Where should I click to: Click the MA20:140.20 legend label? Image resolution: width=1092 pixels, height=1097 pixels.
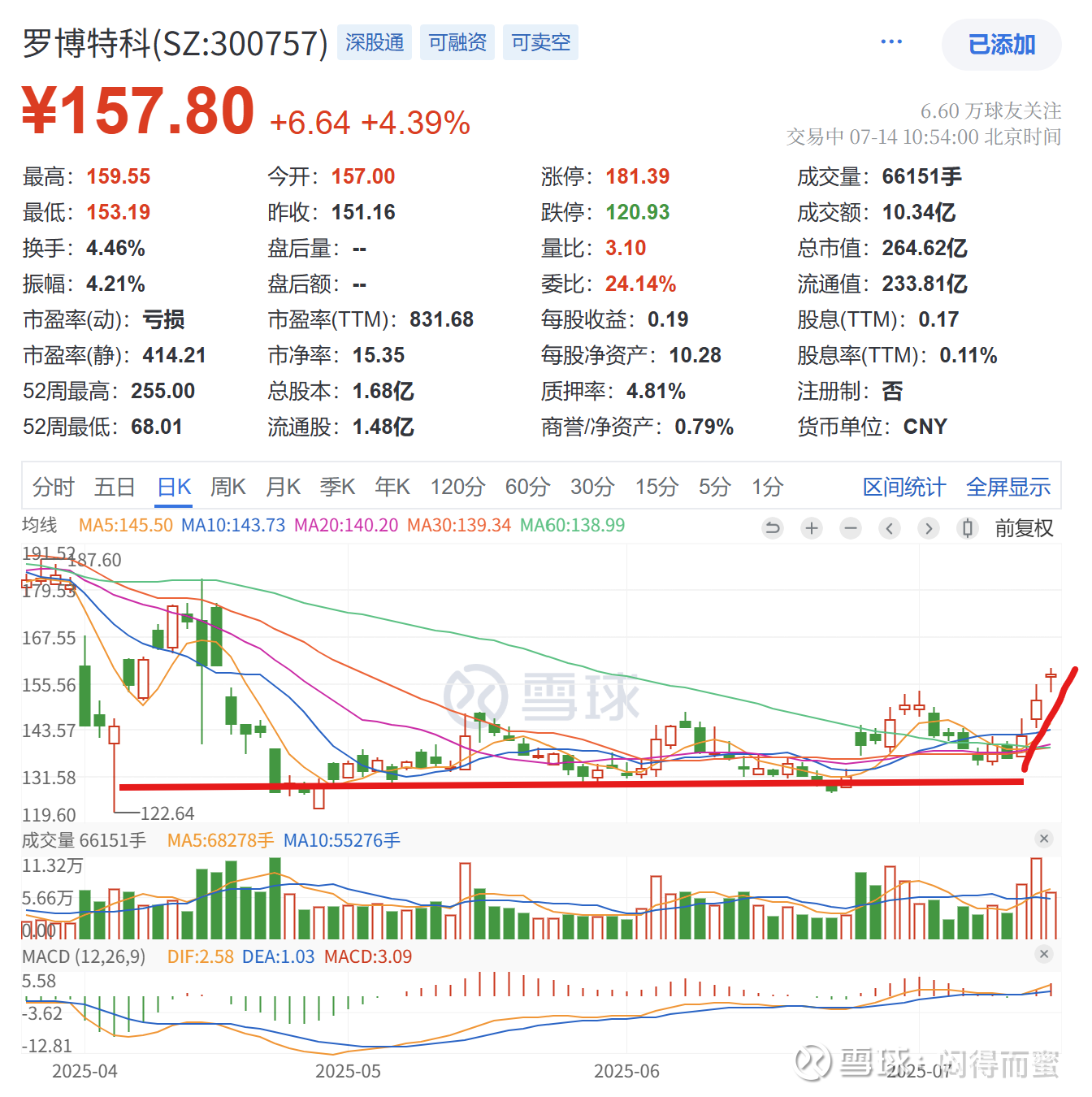tap(346, 525)
